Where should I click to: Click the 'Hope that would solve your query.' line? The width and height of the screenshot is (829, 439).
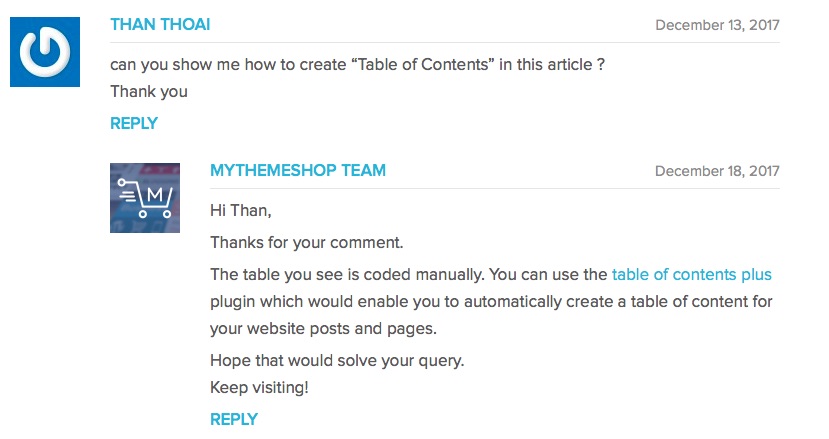337,361
